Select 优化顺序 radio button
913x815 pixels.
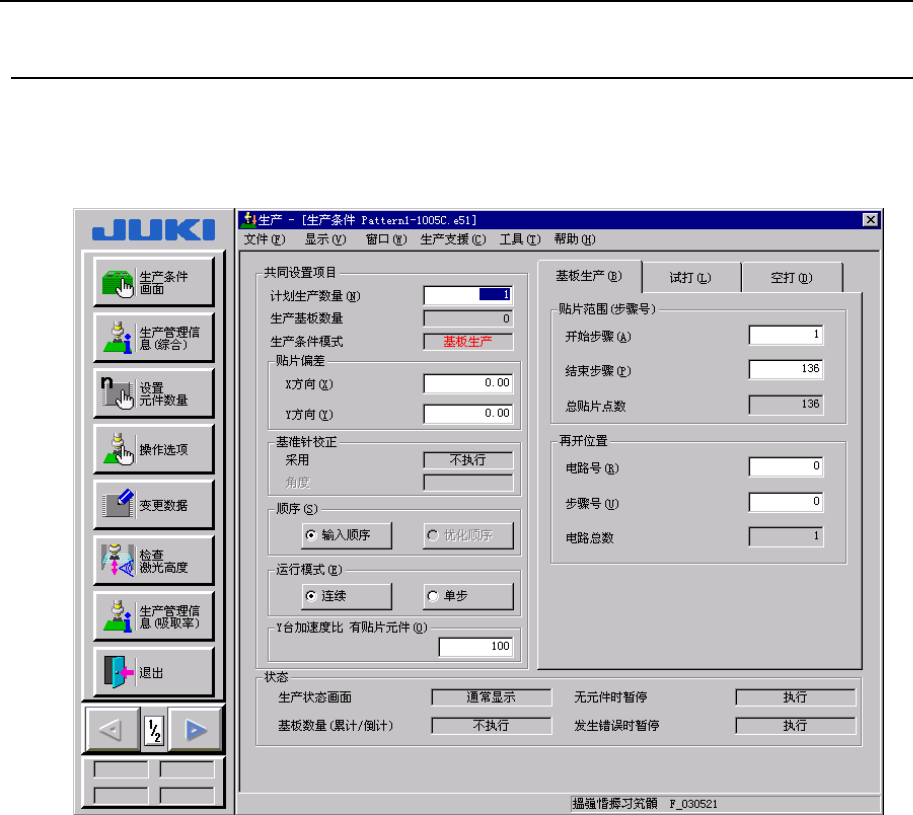pyautogui.click(x=468, y=535)
